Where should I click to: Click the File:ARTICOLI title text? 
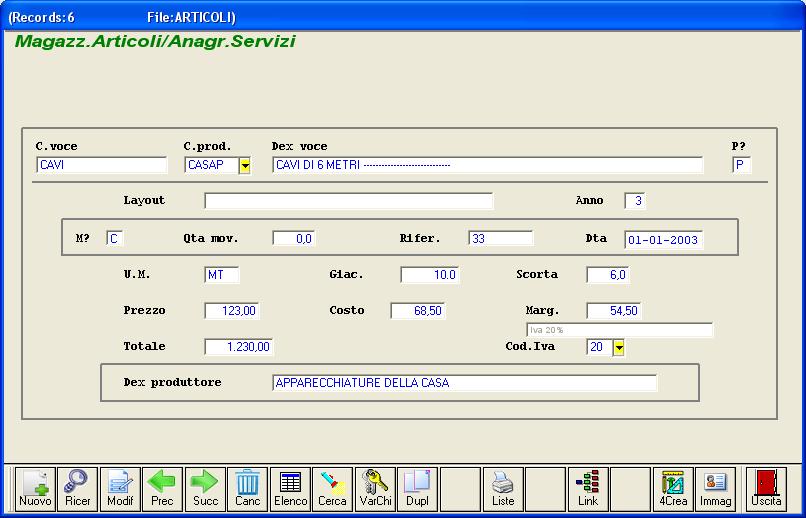pos(191,17)
